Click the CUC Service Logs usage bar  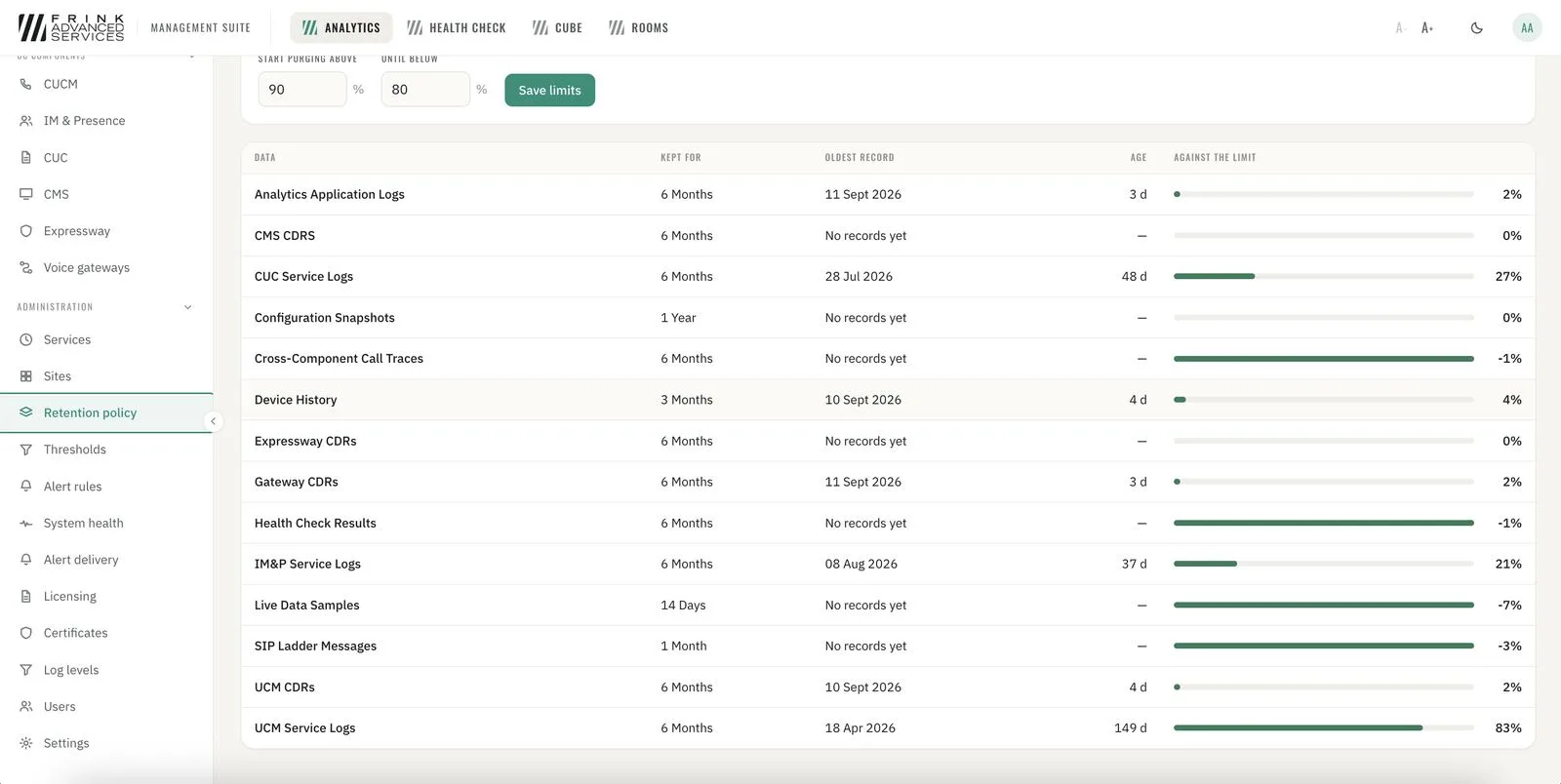point(1324,277)
